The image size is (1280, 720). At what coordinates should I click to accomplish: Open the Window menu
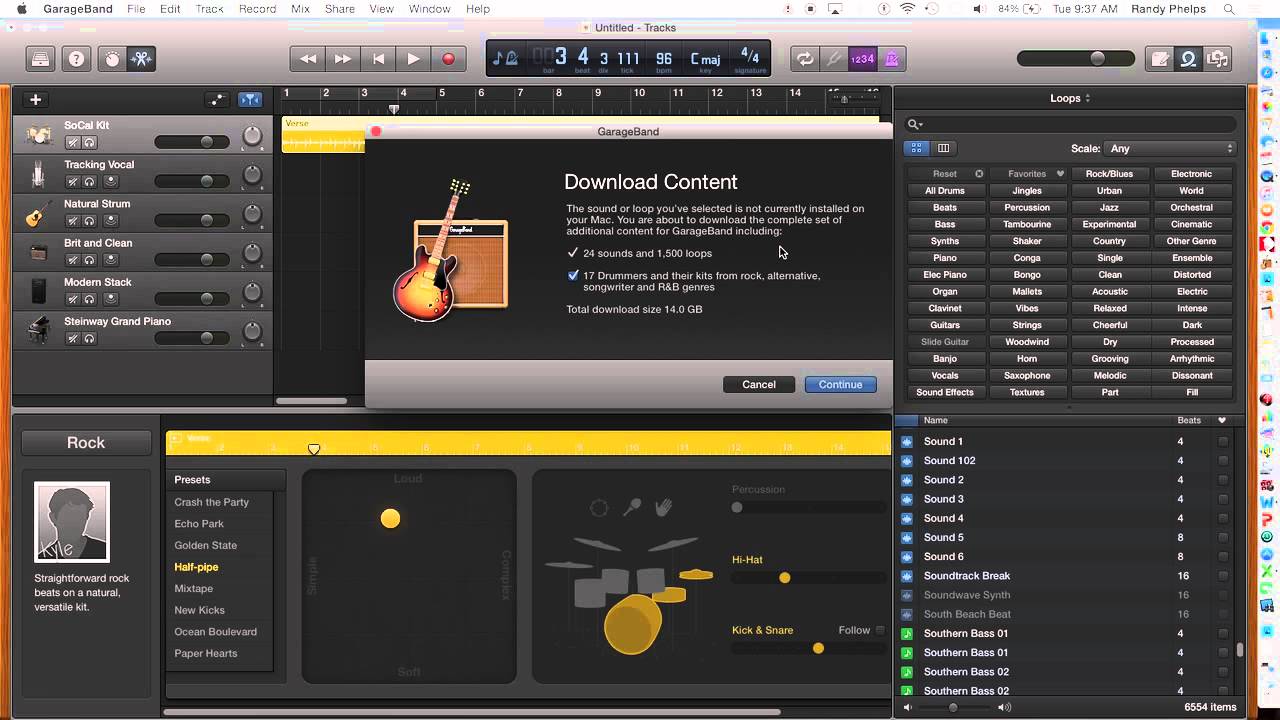430,9
